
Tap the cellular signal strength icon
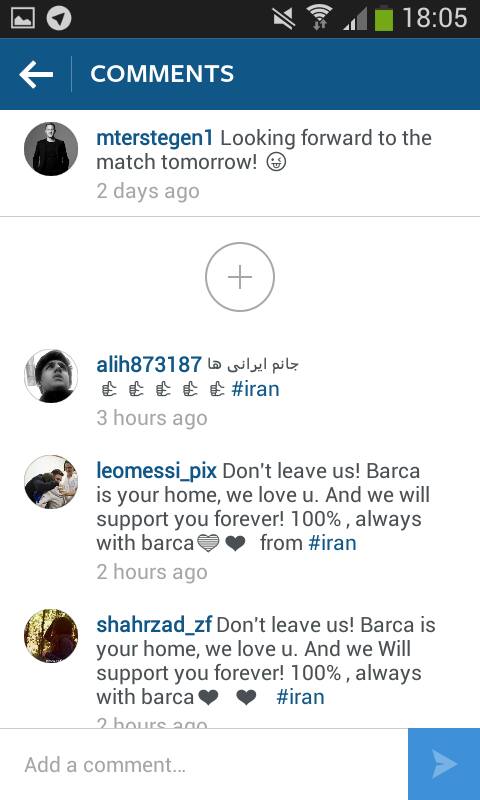[355, 20]
